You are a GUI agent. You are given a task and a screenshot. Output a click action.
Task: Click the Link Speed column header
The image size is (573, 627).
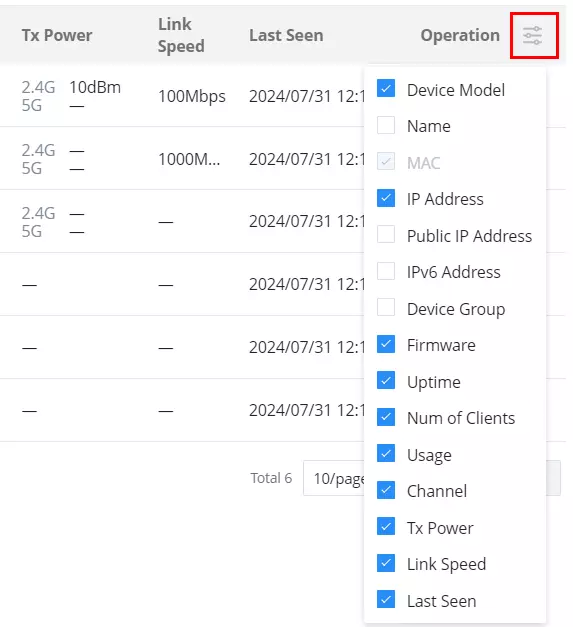point(181,35)
